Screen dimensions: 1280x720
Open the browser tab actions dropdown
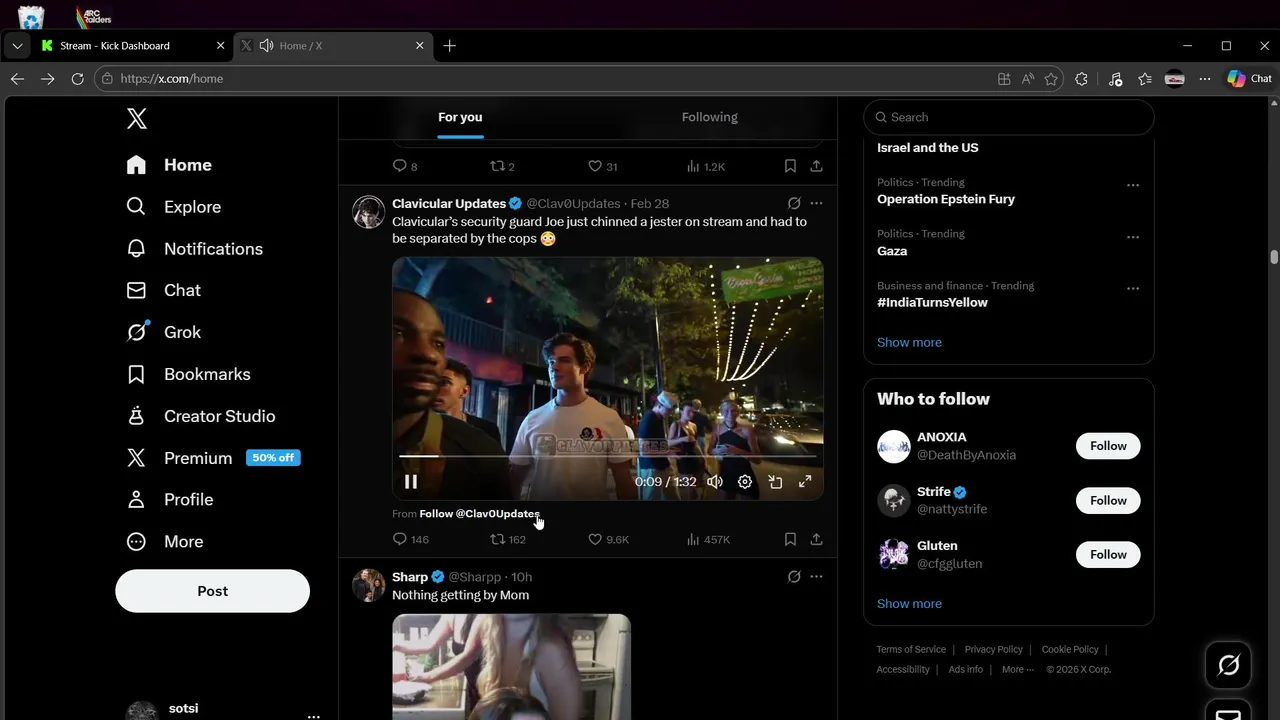click(x=17, y=46)
